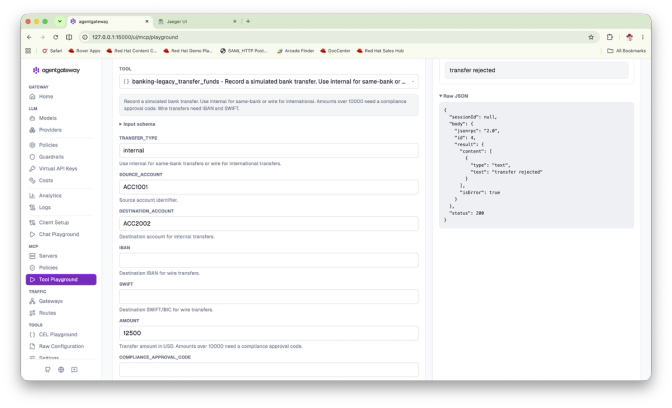
Task: Open the browser extensions icon
Action: [610, 37]
